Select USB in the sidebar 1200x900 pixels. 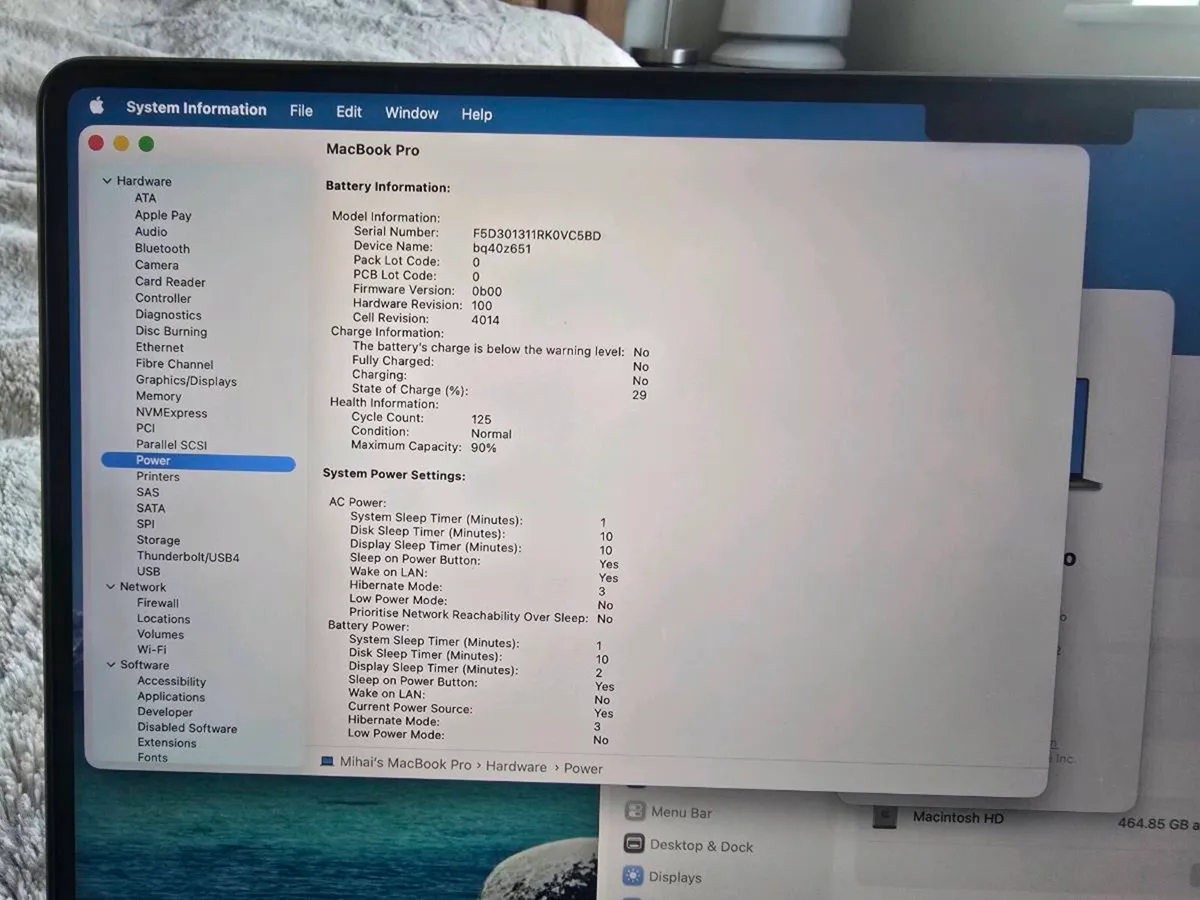point(148,572)
